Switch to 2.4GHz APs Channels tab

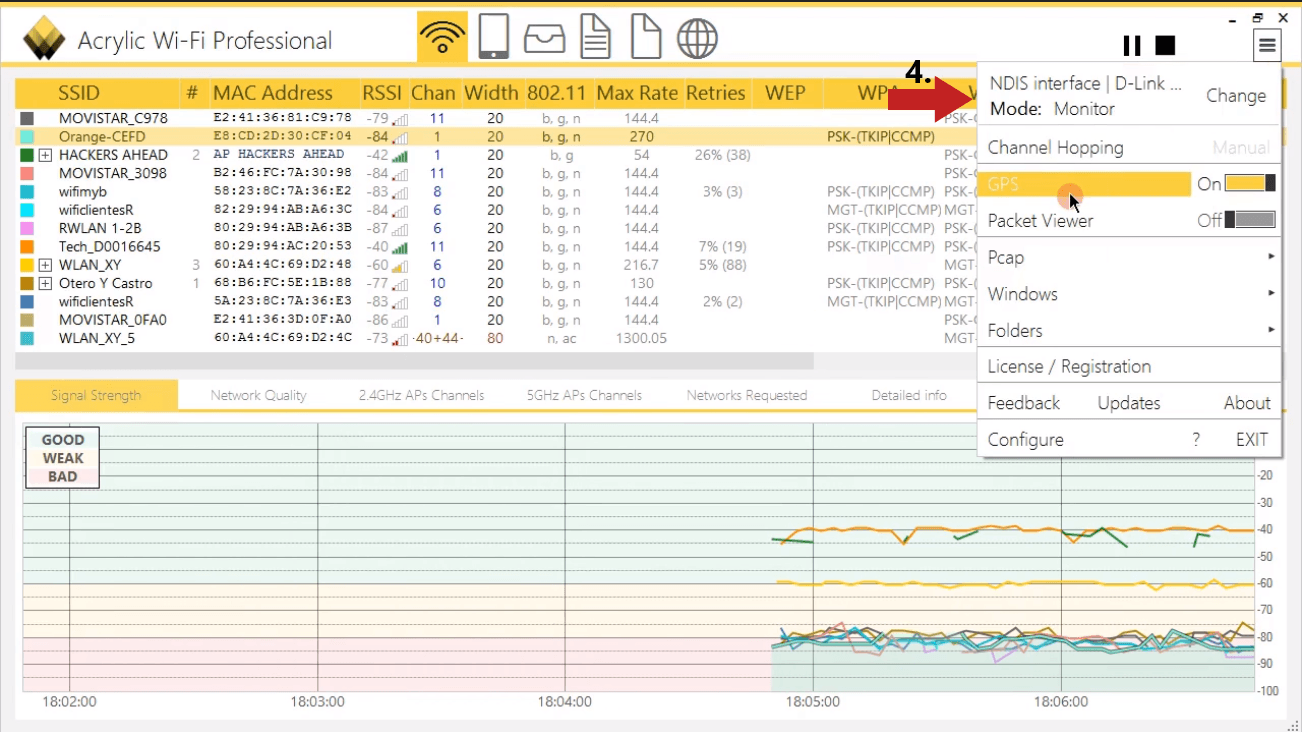421,395
